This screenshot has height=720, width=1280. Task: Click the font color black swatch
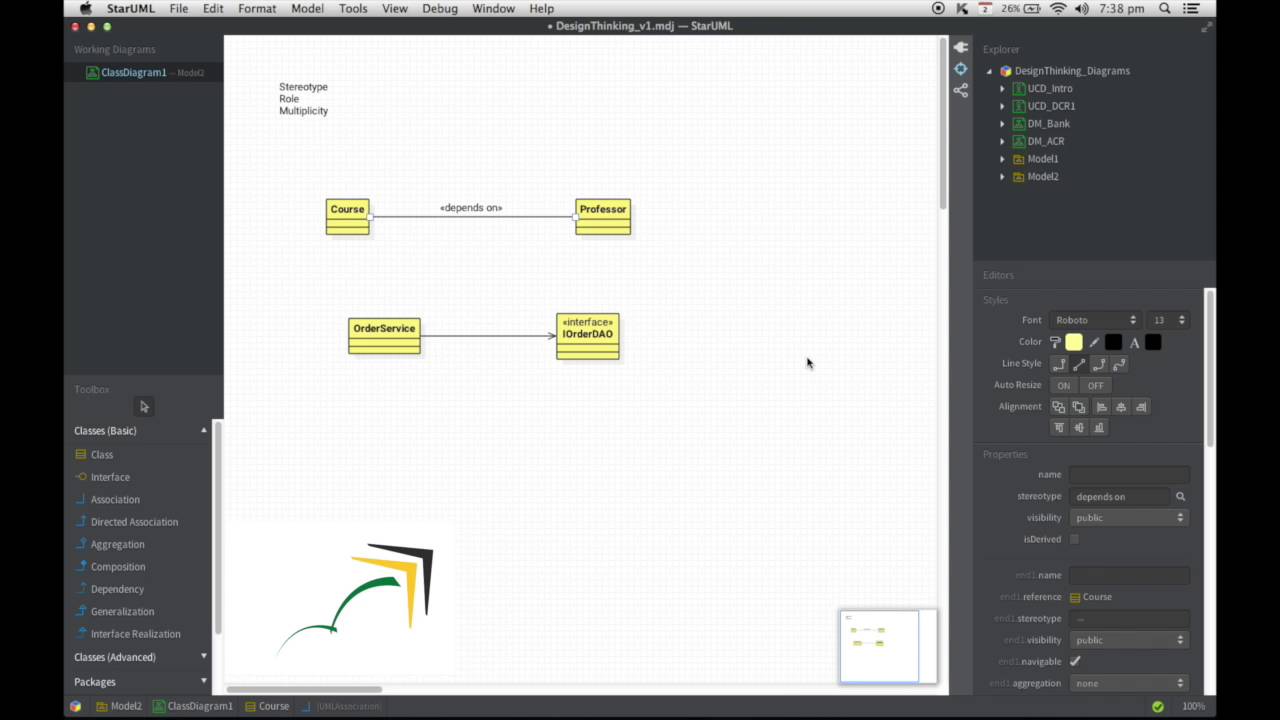coord(1153,342)
